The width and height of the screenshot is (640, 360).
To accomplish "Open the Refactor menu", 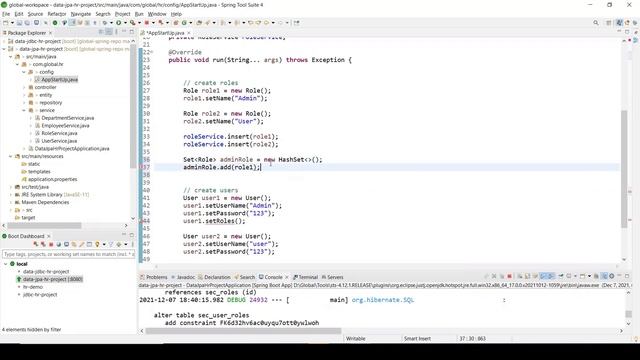I will pyautogui.click(x=57, y=14).
